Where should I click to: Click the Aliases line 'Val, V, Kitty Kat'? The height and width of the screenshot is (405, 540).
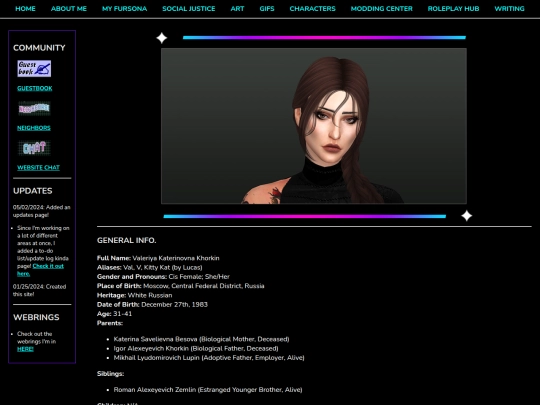[150, 268]
